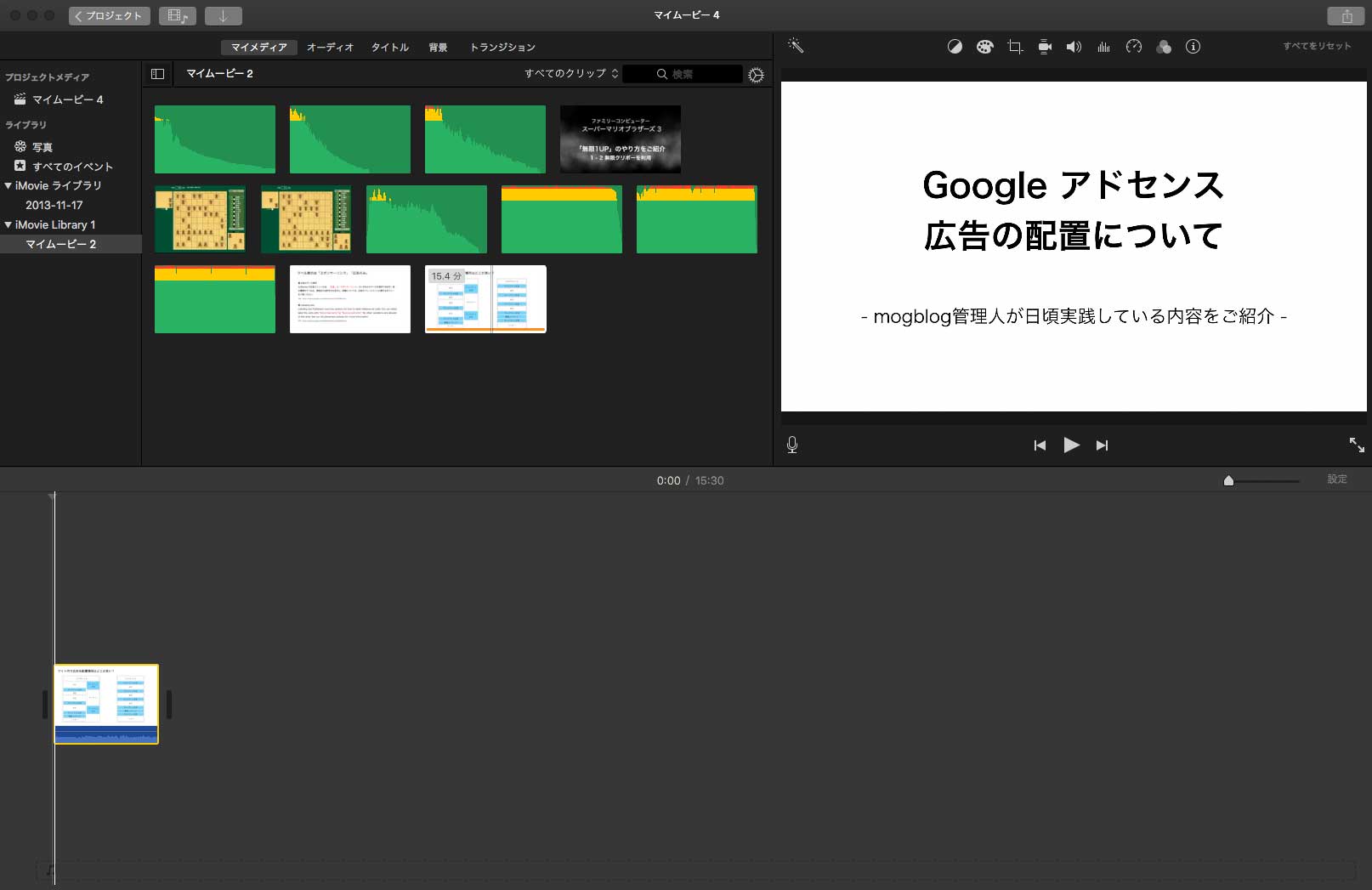Collapse the iMovie Library 1 tree item
Screen dimensions: 1372x890
[8, 224]
